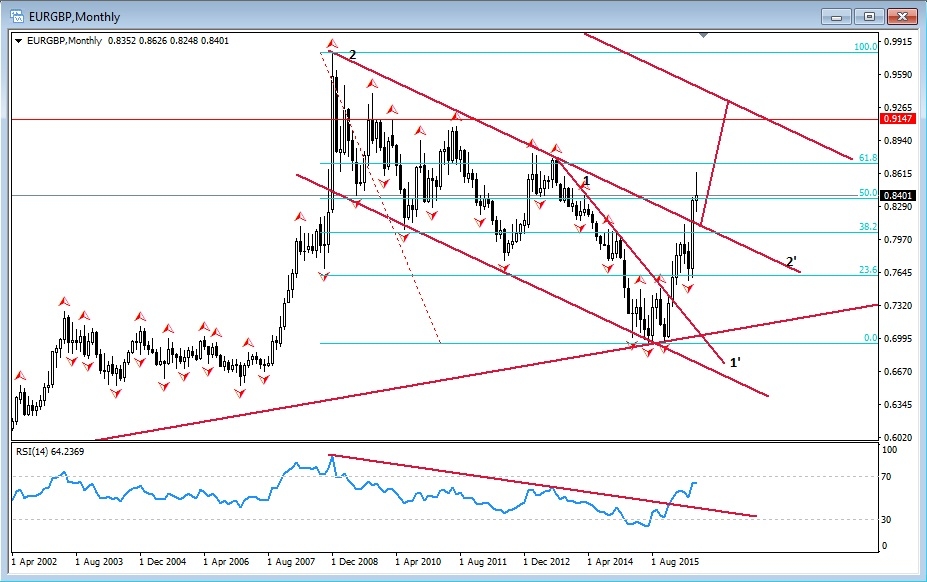927x582 pixels.
Task: Select the Fibonacci 100.0 level label
Action: (x=865, y=47)
